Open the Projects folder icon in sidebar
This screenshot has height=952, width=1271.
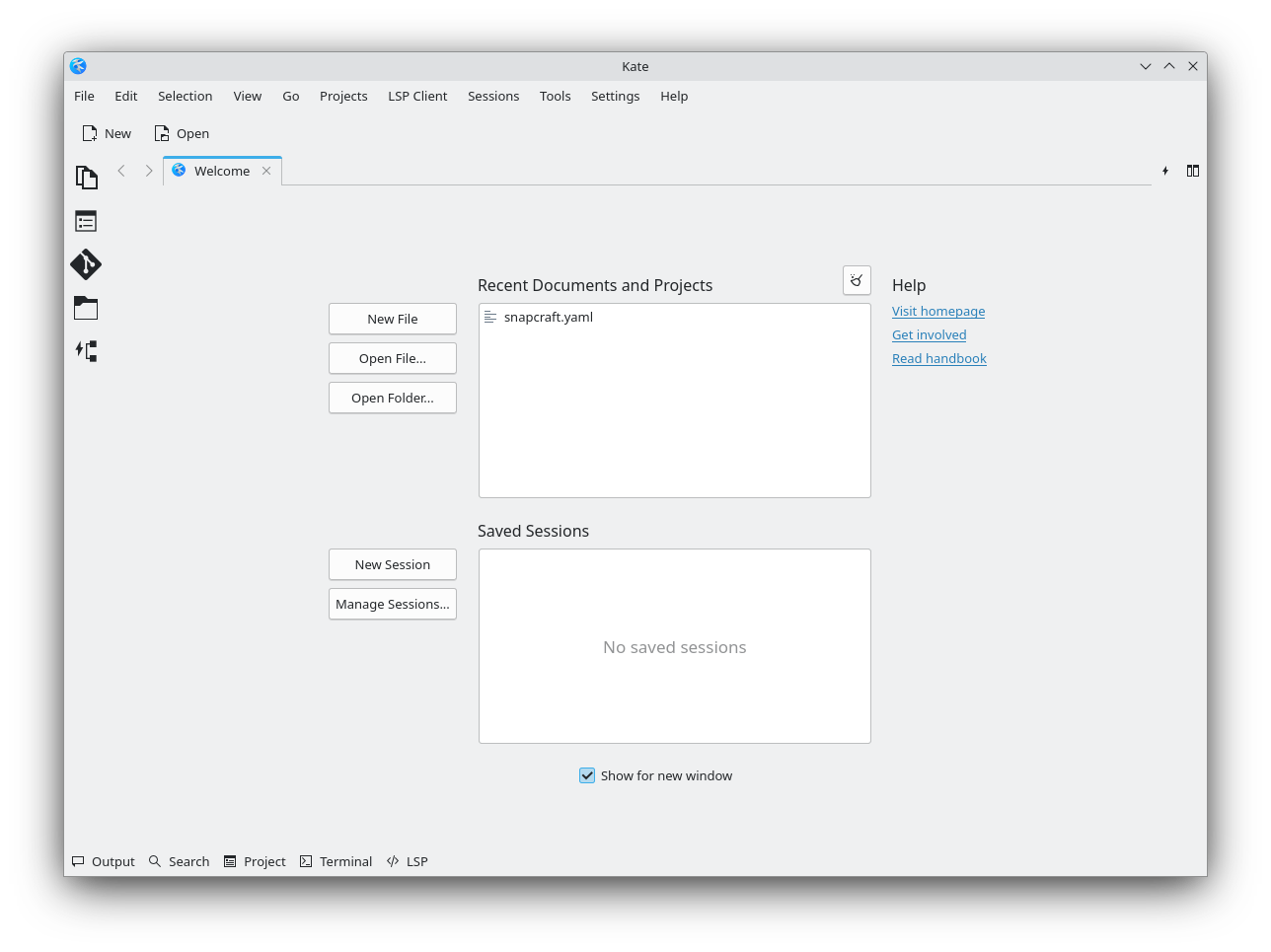pyautogui.click(x=86, y=308)
